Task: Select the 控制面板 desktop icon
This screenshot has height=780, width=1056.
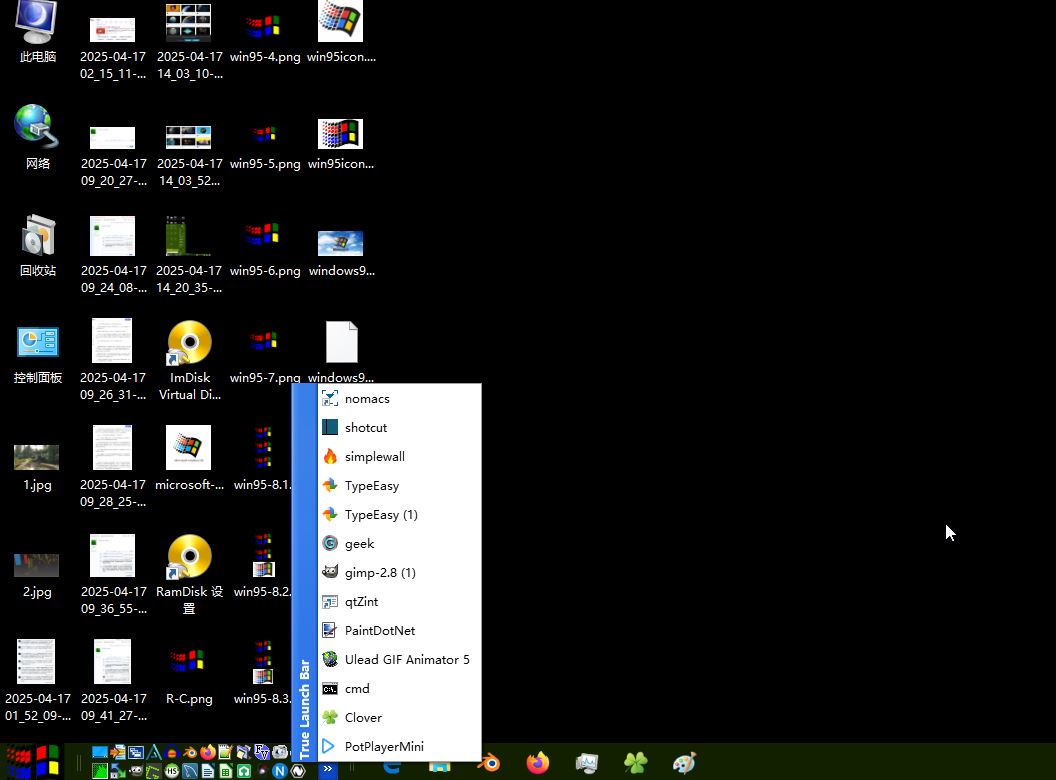Action: [x=38, y=352]
